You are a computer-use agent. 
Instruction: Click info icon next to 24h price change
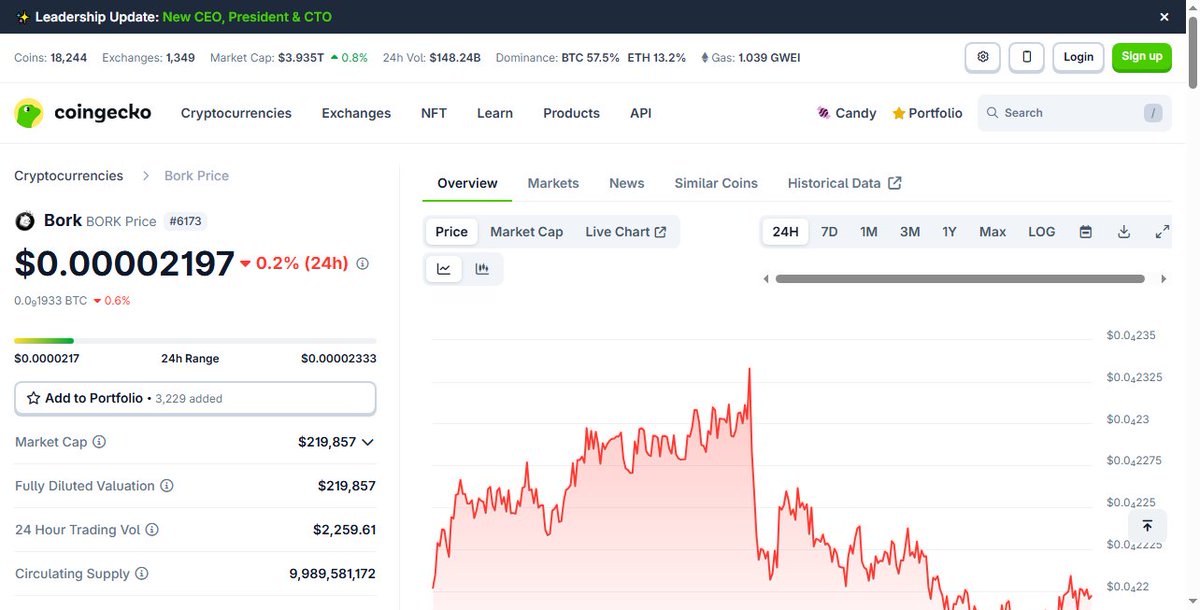click(362, 264)
